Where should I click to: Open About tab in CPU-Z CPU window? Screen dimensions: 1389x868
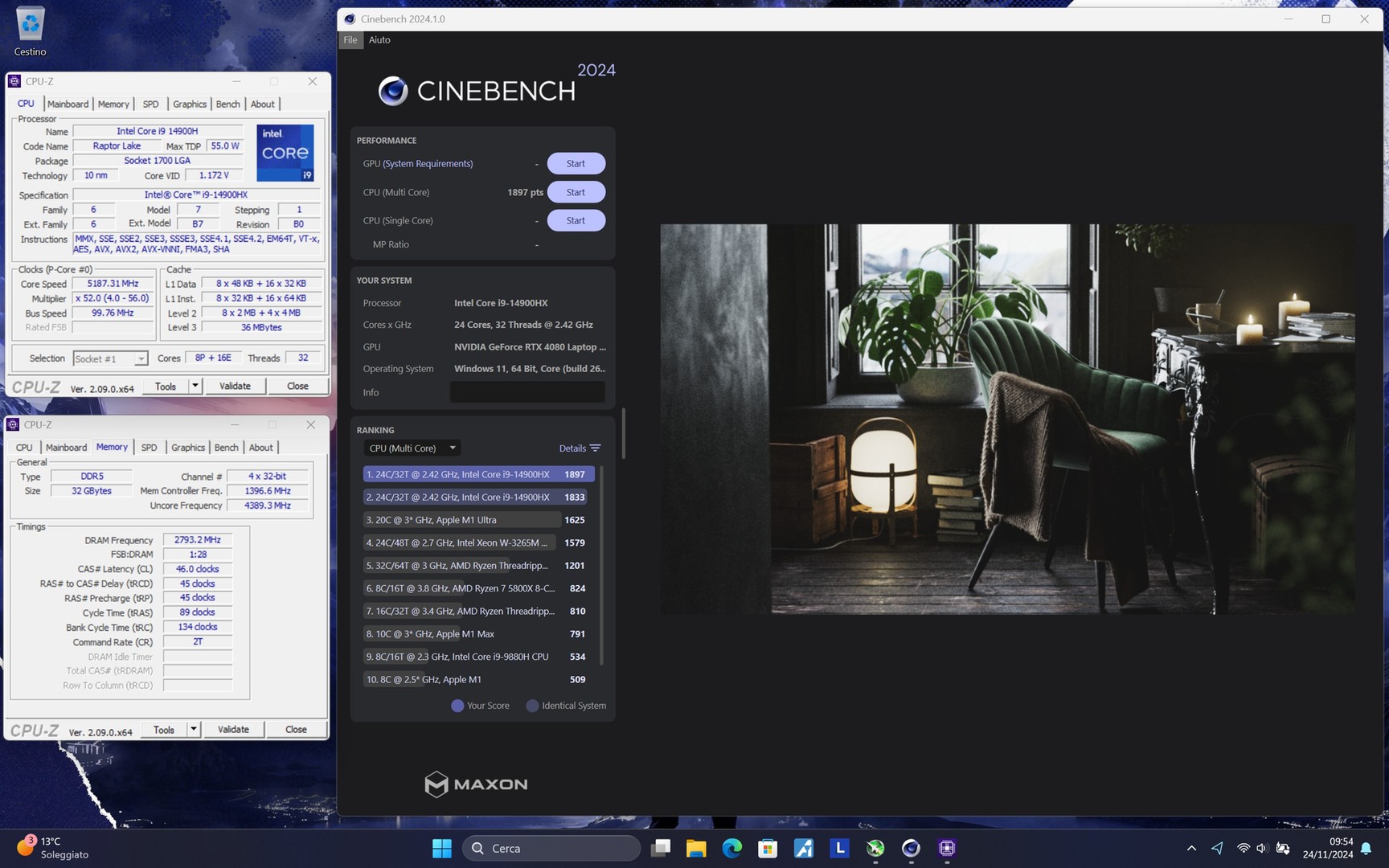(x=262, y=104)
